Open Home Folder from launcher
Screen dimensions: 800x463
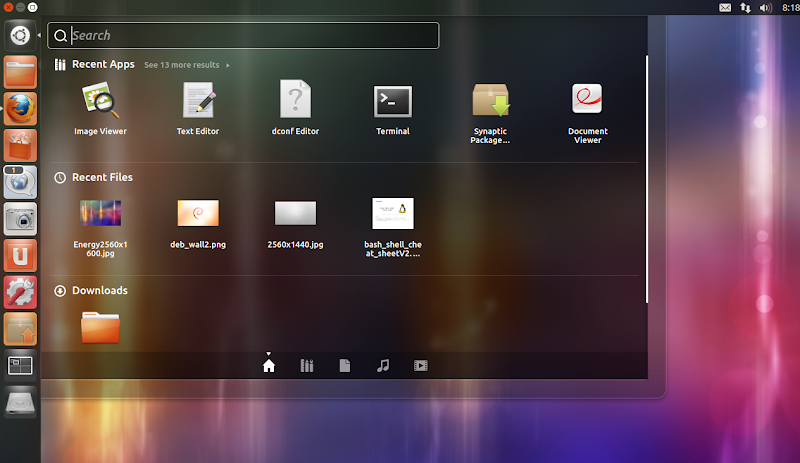[20, 72]
